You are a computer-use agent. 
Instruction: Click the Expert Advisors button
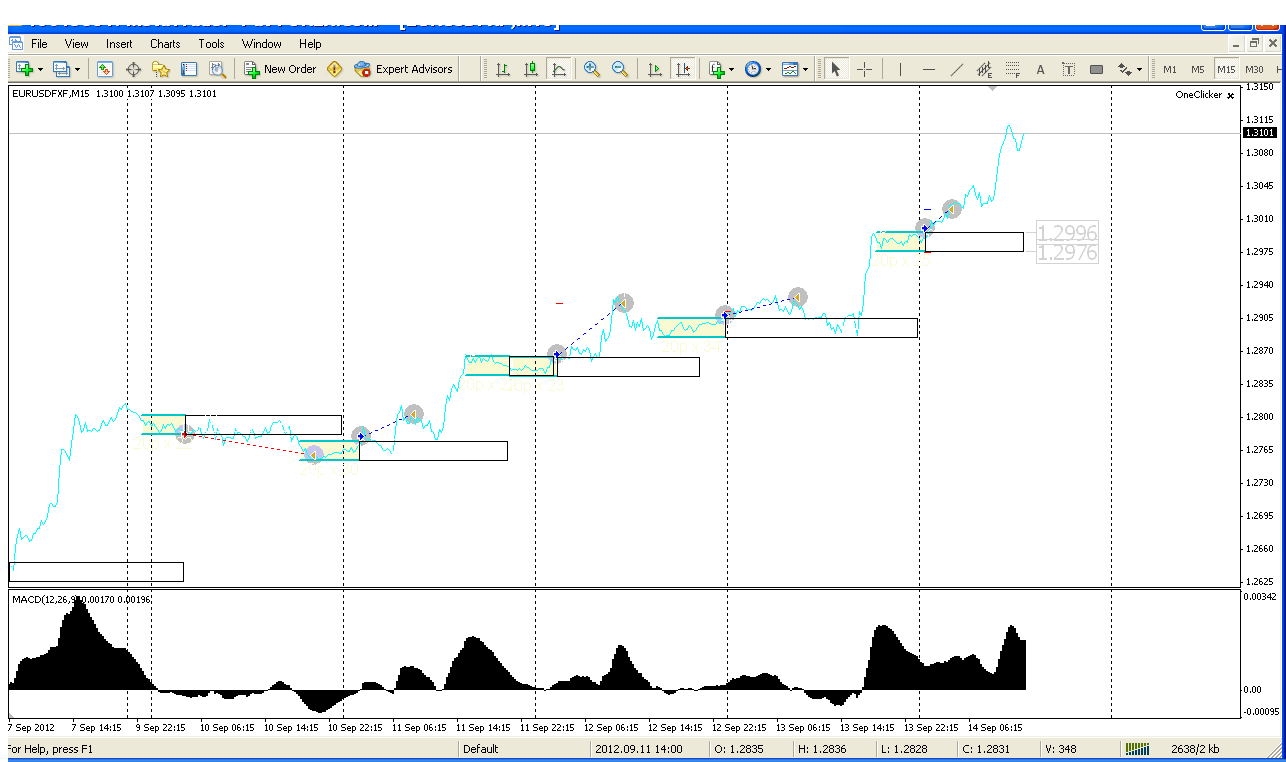click(404, 69)
